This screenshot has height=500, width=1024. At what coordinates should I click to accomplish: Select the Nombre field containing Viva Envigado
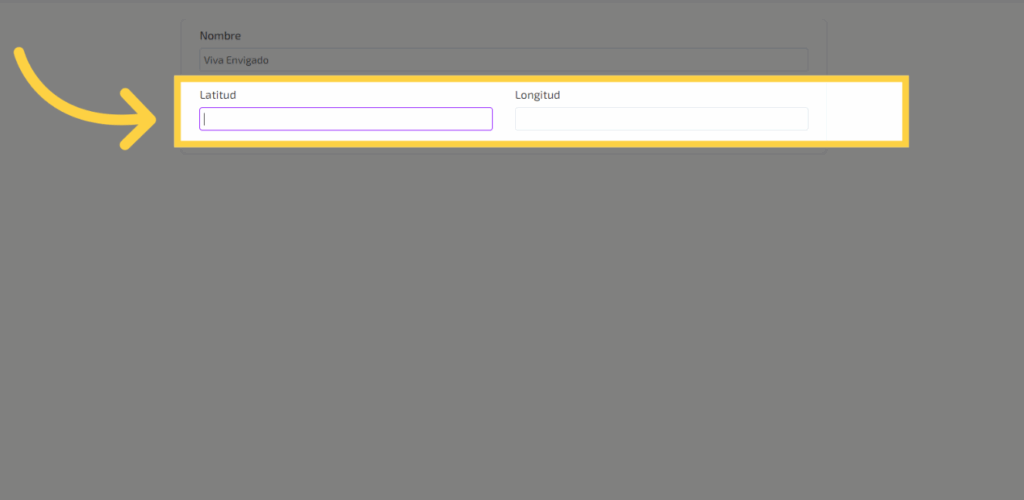coord(503,60)
